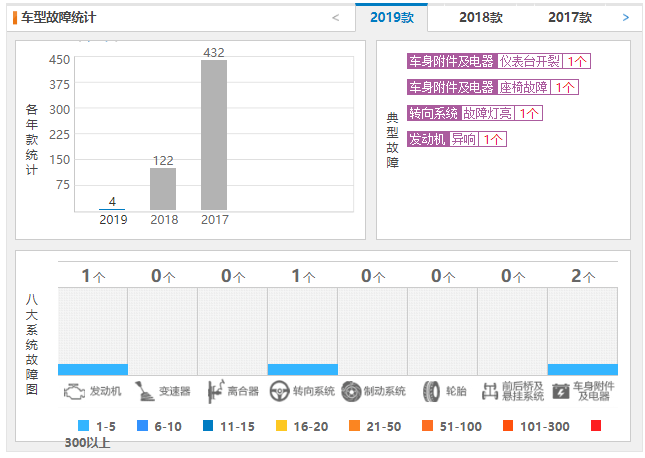645x458 pixels.
Task: Click the 转向系统 label in typical faults
Action: click(434, 113)
